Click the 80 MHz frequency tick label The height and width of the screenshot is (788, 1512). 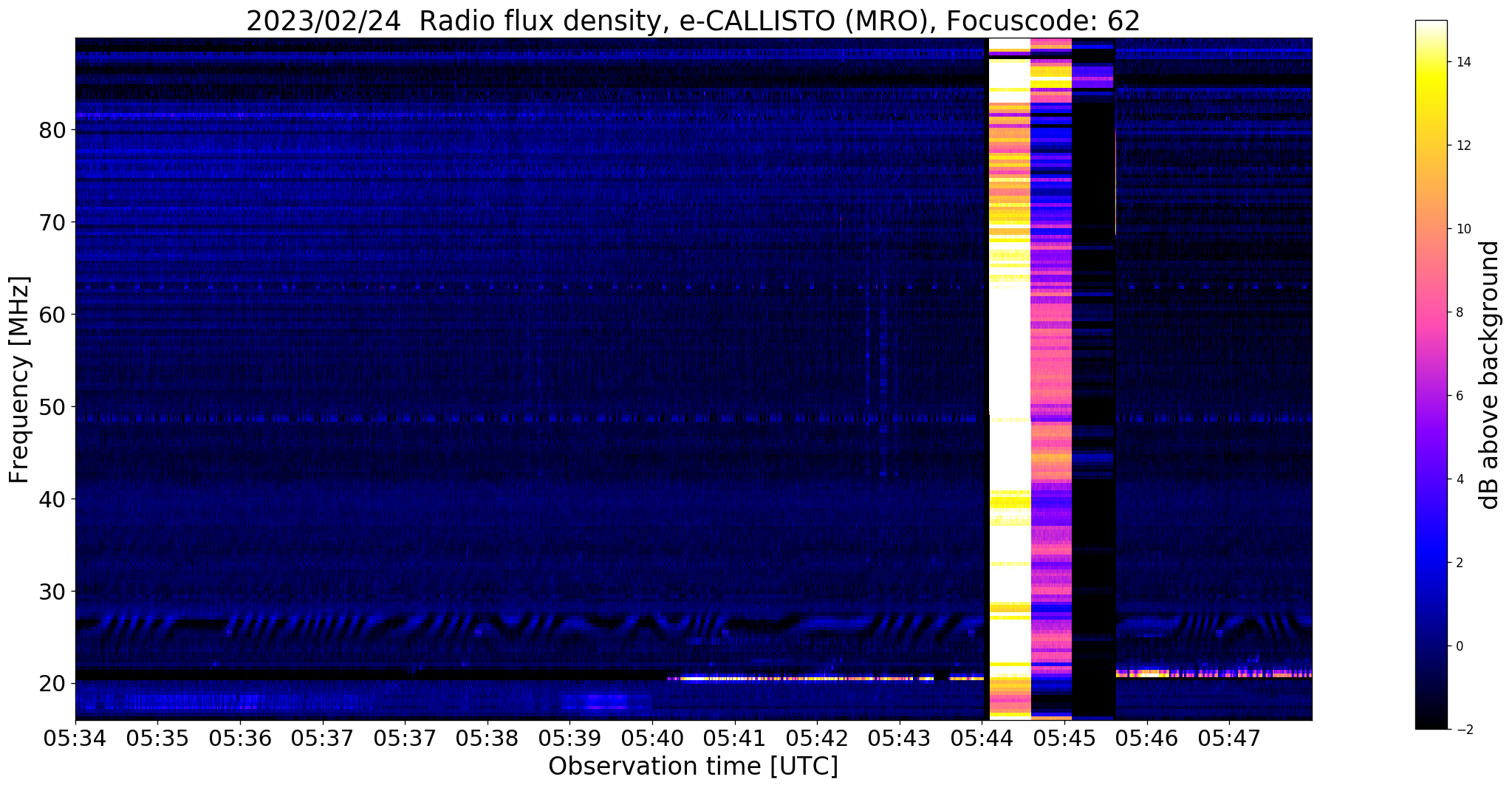[52, 130]
